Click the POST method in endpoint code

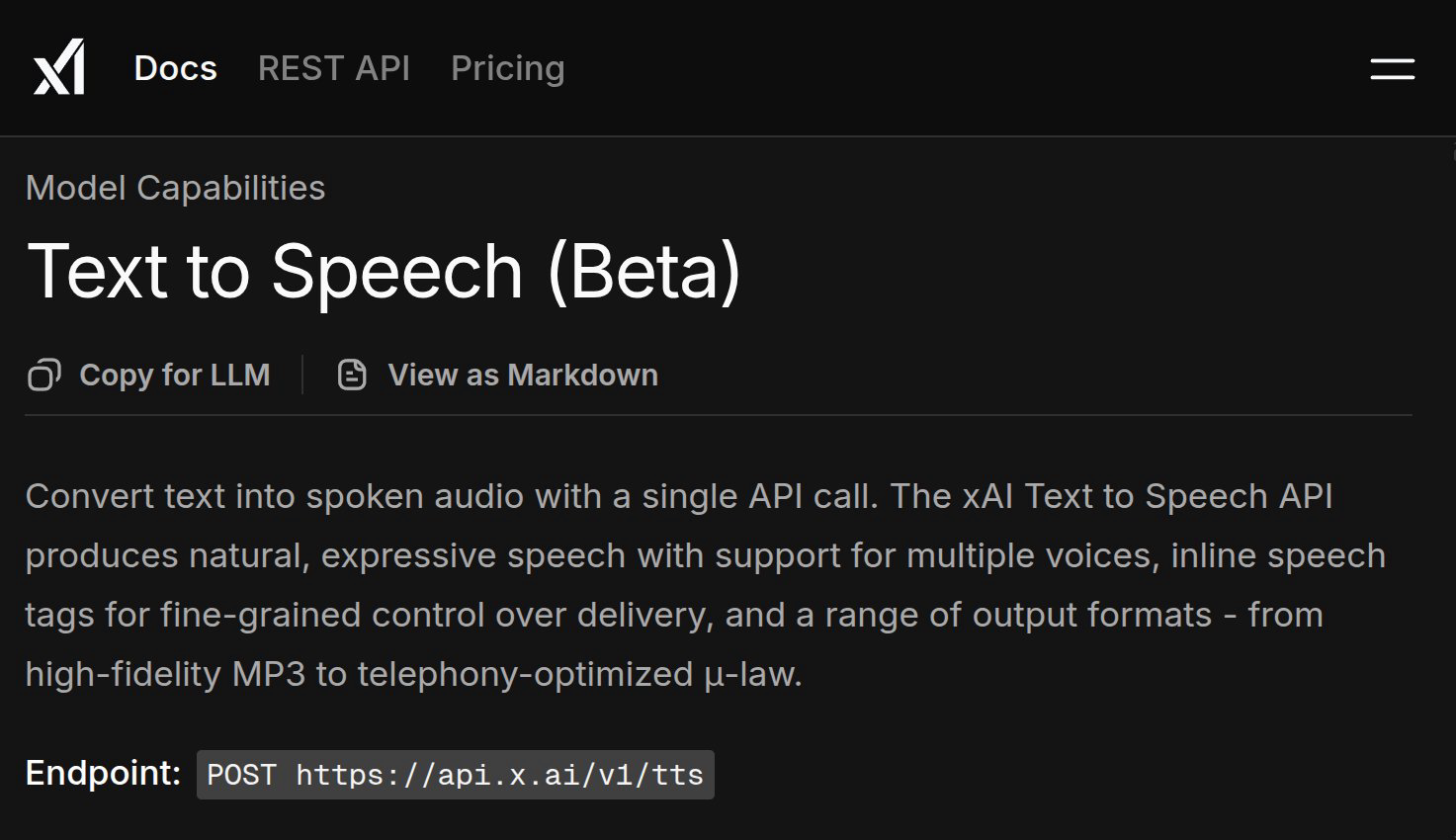coord(242,775)
